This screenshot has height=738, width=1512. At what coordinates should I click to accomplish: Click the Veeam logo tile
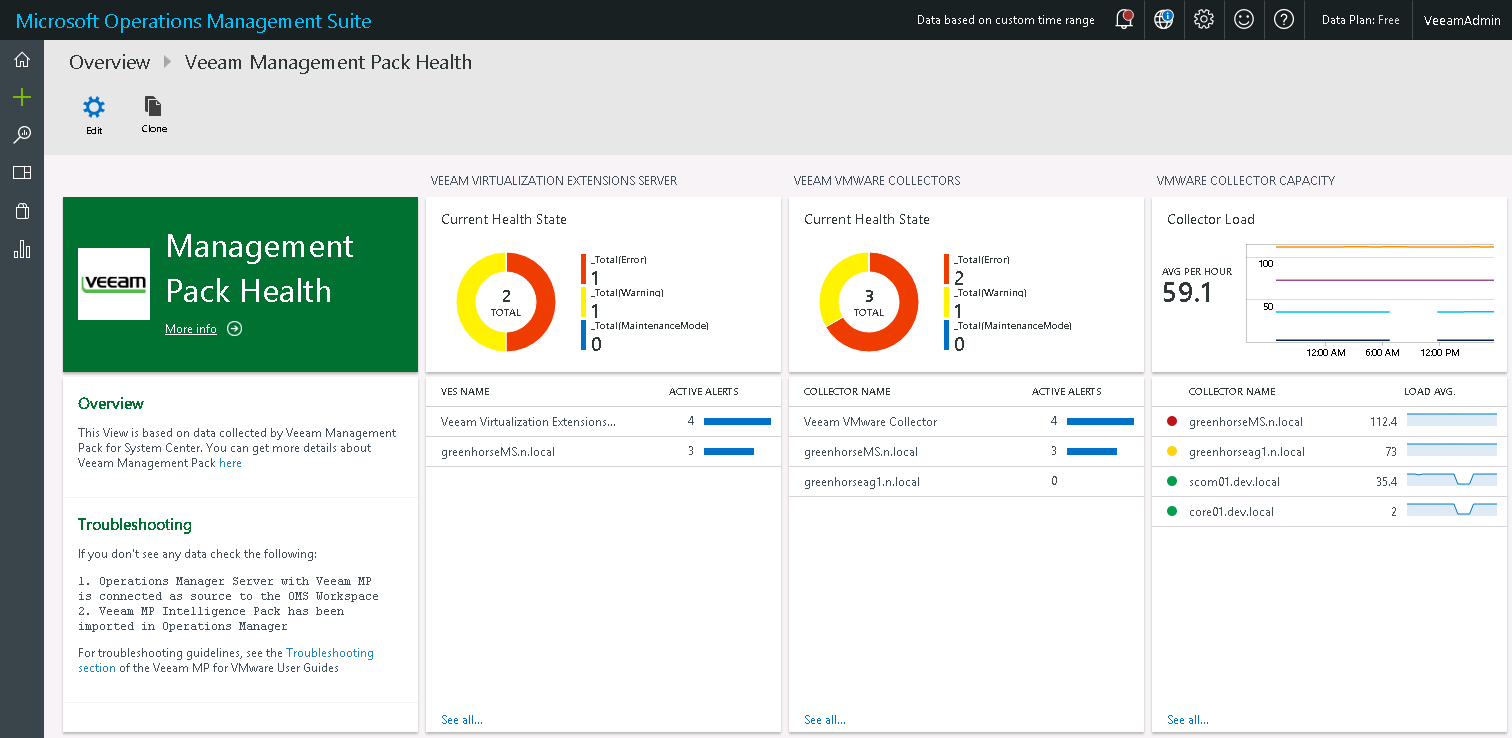(x=113, y=284)
